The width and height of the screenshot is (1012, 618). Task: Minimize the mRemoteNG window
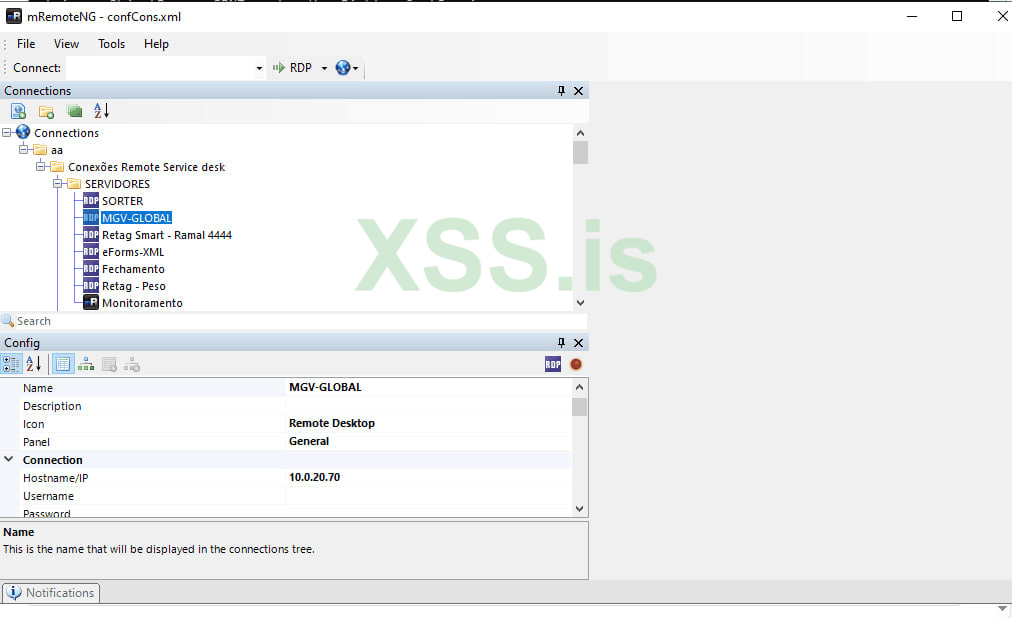[x=912, y=16]
